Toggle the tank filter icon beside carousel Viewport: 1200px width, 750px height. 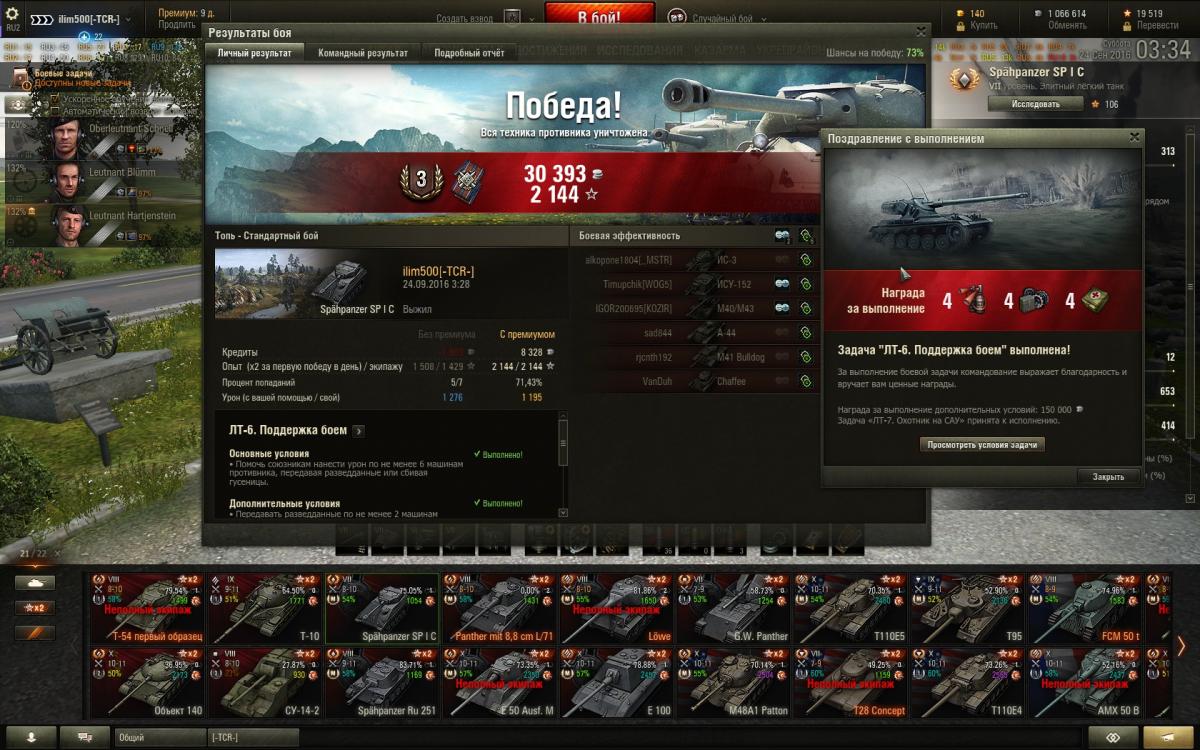35,582
